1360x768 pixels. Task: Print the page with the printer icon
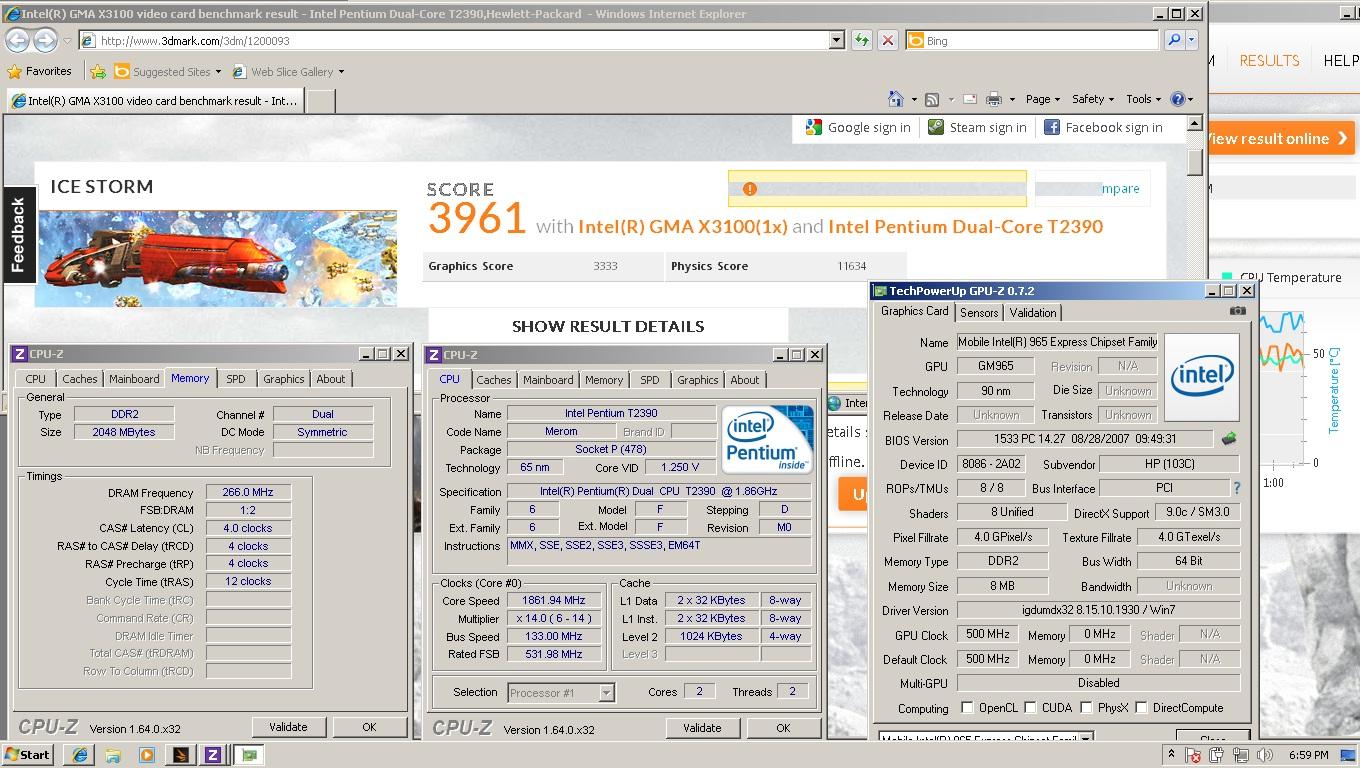point(993,99)
